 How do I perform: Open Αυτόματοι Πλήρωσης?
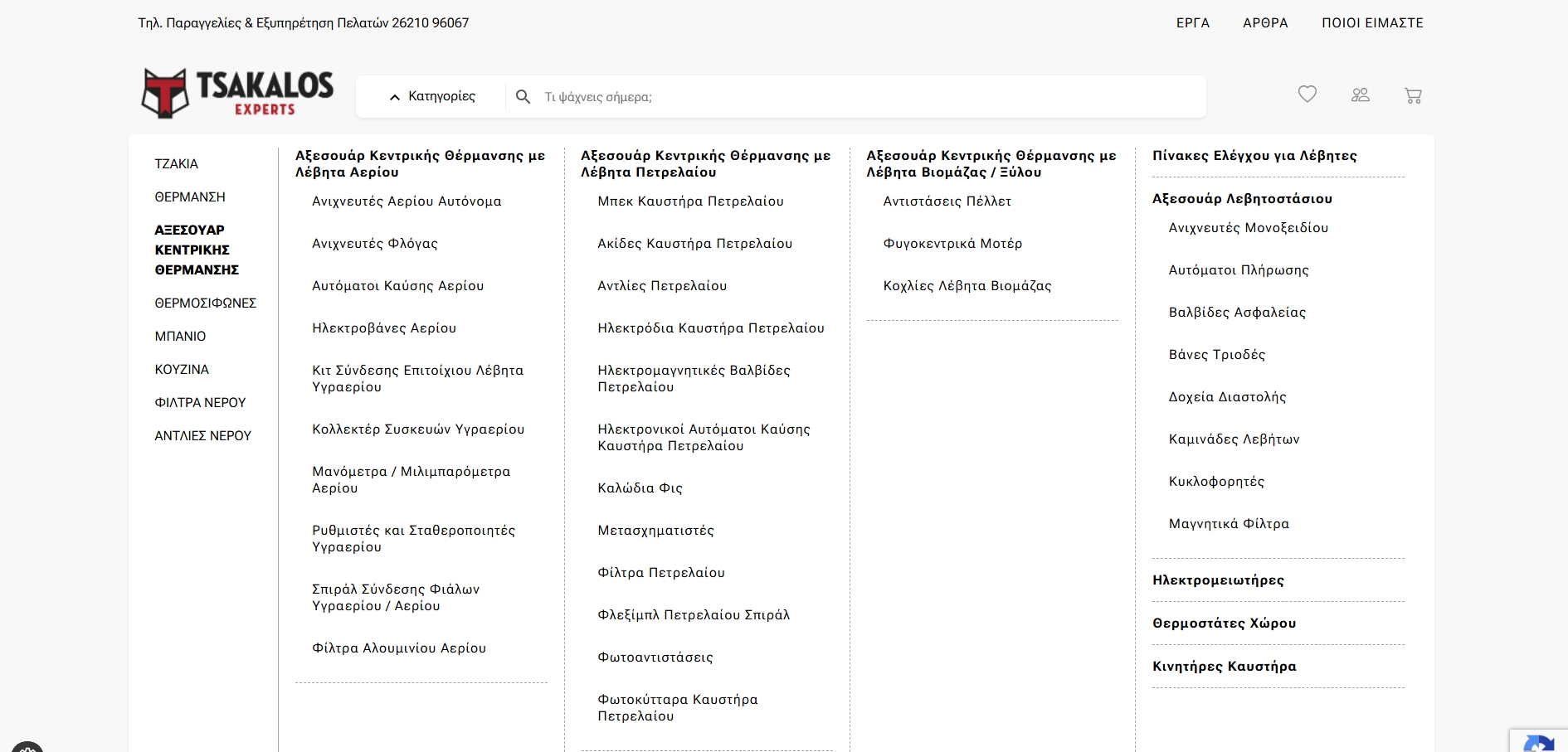point(1239,270)
